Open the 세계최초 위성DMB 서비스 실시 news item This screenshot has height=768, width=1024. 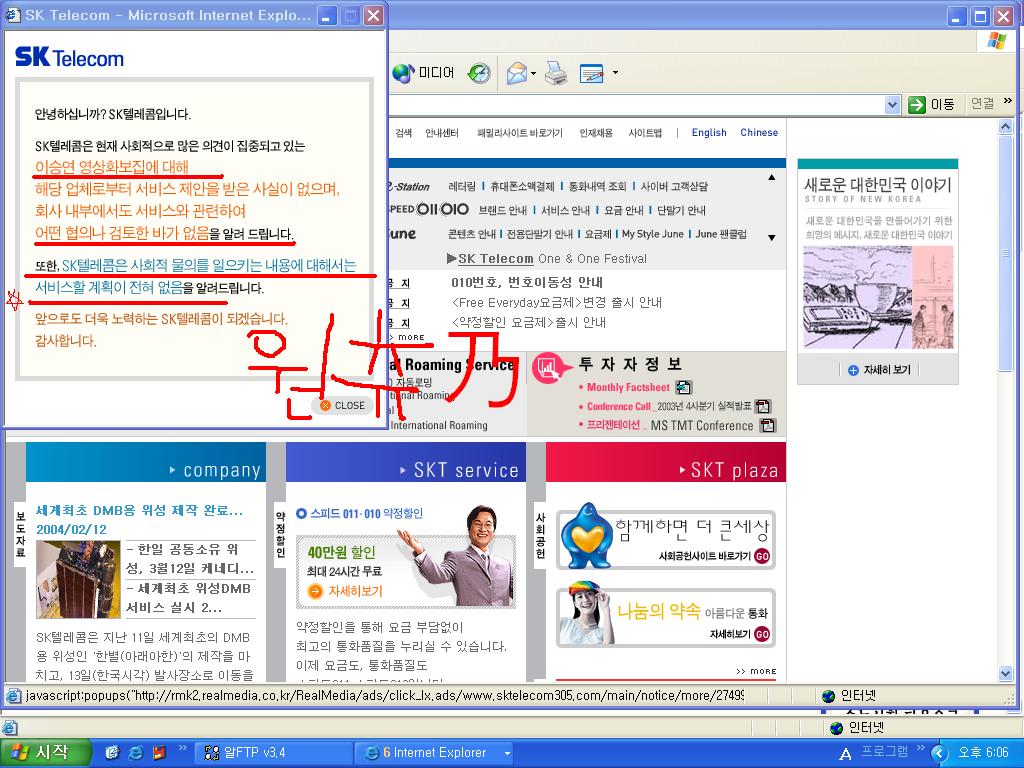coord(189,598)
